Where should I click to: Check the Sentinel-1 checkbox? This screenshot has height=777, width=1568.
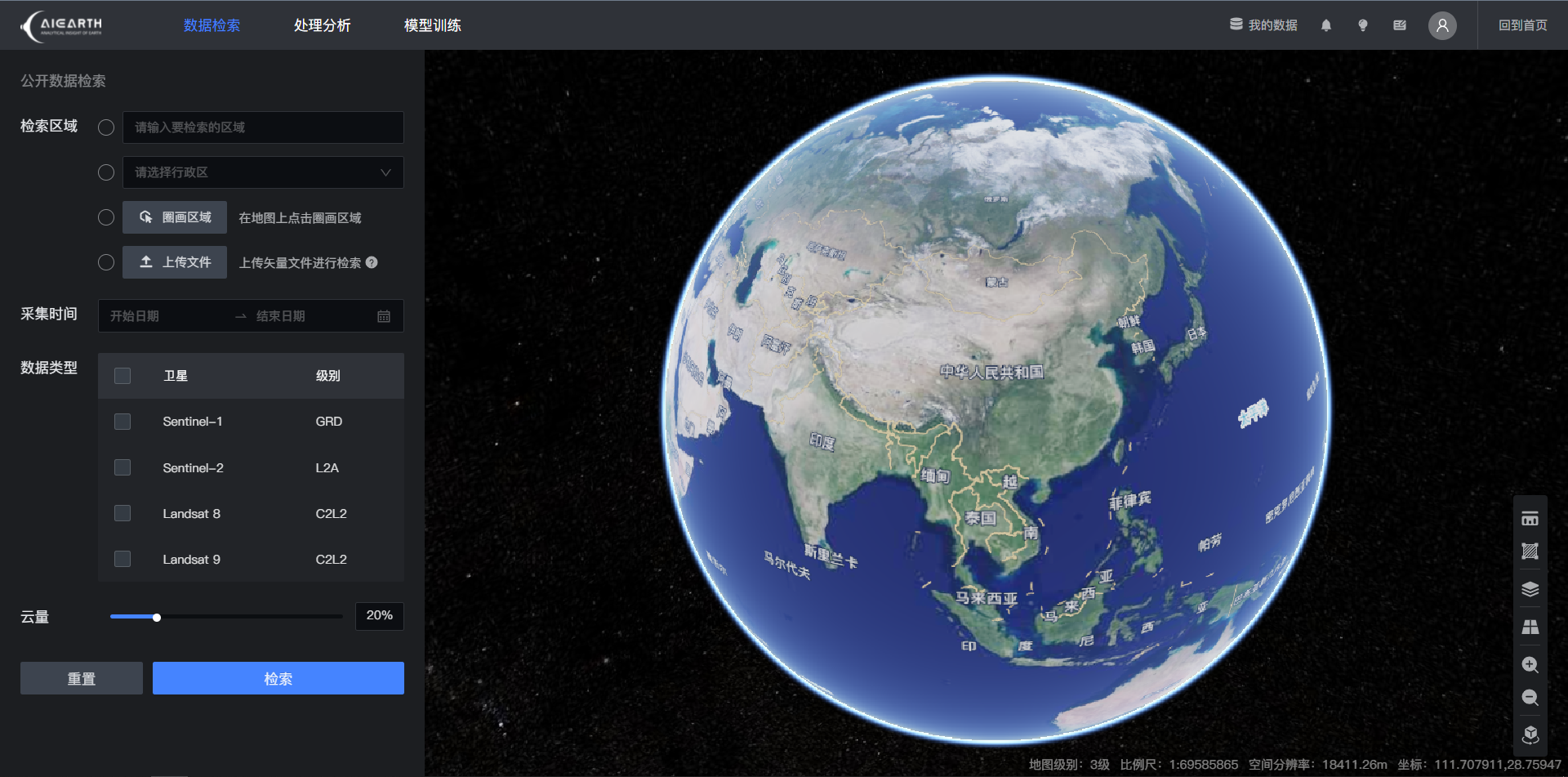122,422
